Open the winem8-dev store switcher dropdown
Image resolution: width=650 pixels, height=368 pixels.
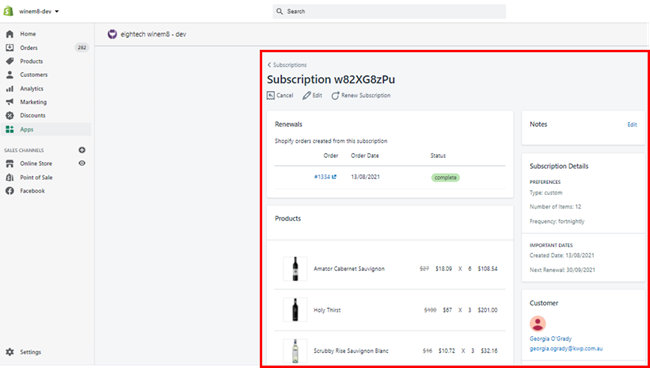point(39,12)
